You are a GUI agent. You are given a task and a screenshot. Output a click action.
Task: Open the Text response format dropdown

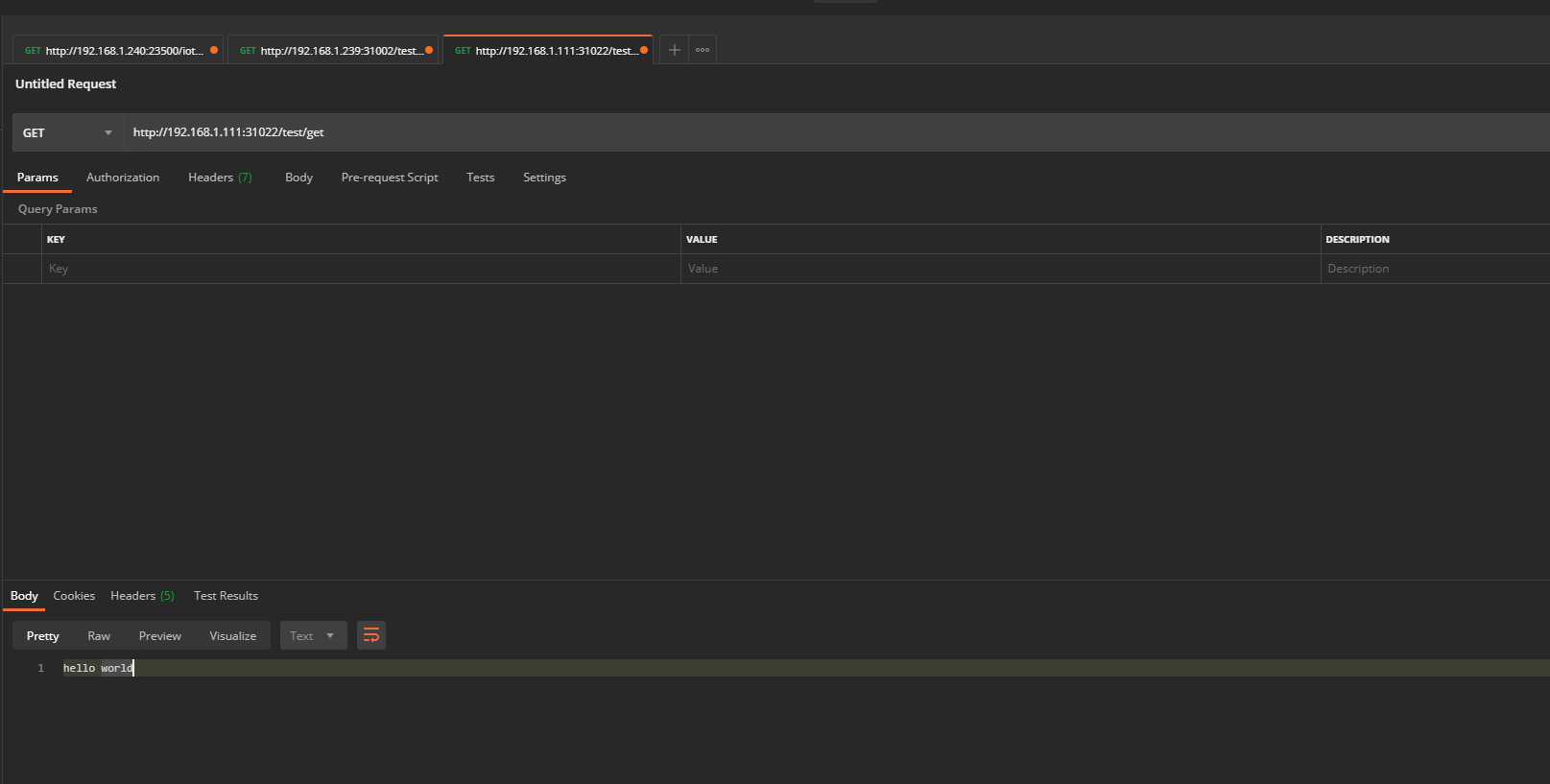313,635
